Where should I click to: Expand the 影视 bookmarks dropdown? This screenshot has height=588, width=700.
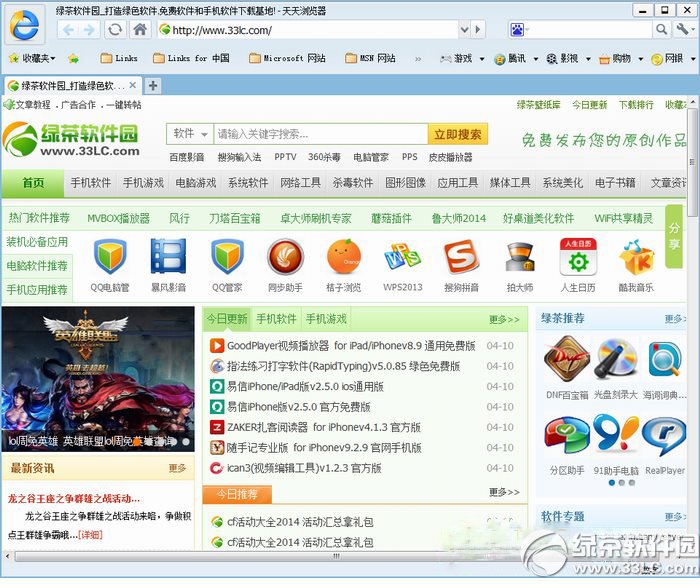click(x=588, y=58)
